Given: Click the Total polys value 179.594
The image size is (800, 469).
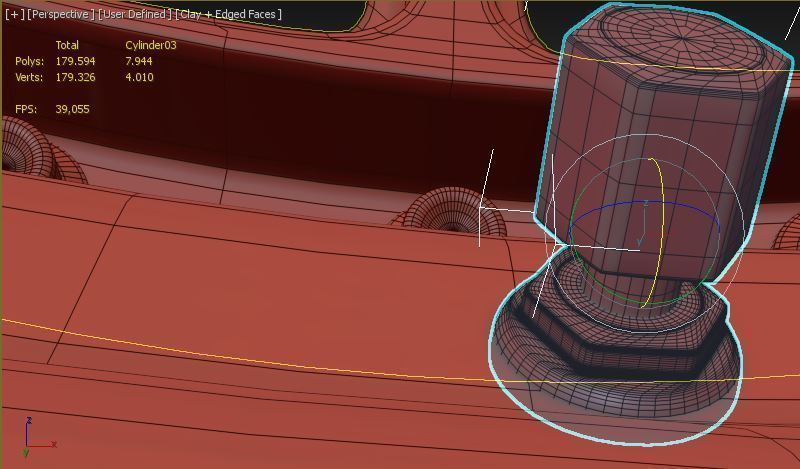Looking at the screenshot, I should tap(76, 61).
